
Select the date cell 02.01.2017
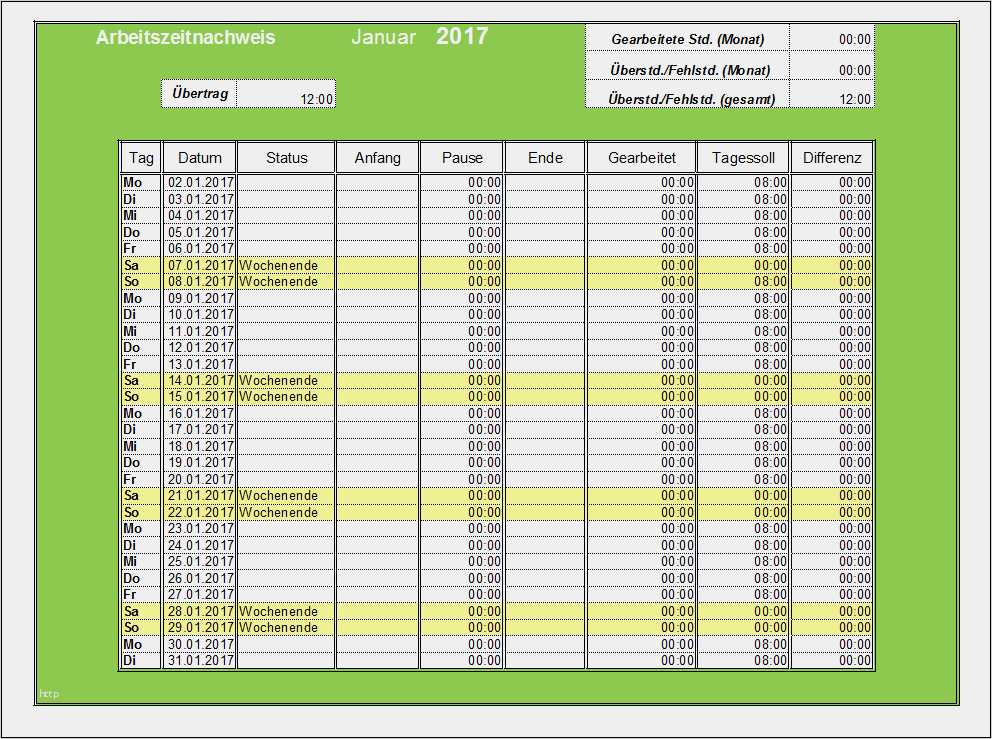click(200, 182)
